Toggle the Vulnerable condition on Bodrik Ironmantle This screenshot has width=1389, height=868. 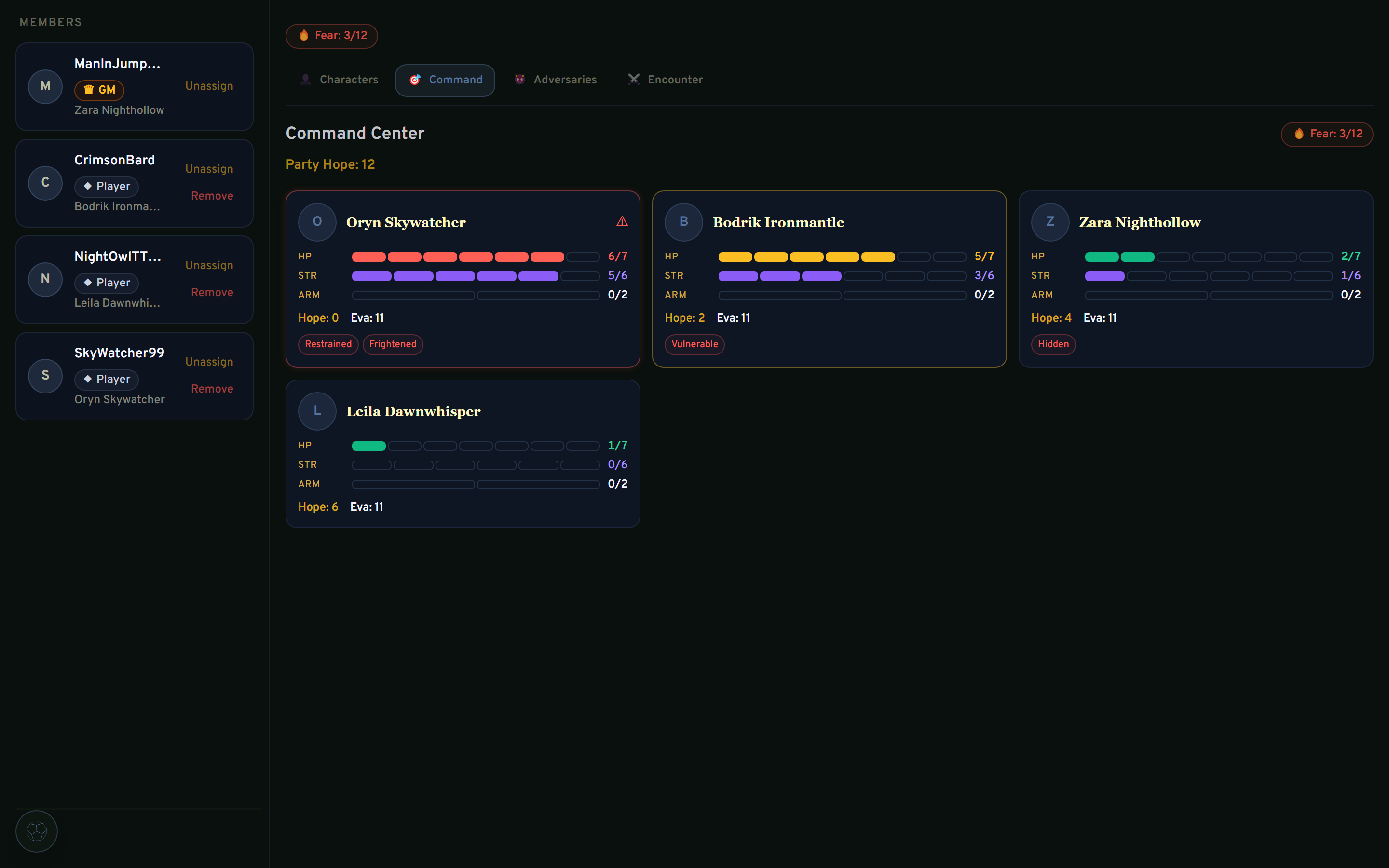pyautogui.click(x=694, y=344)
